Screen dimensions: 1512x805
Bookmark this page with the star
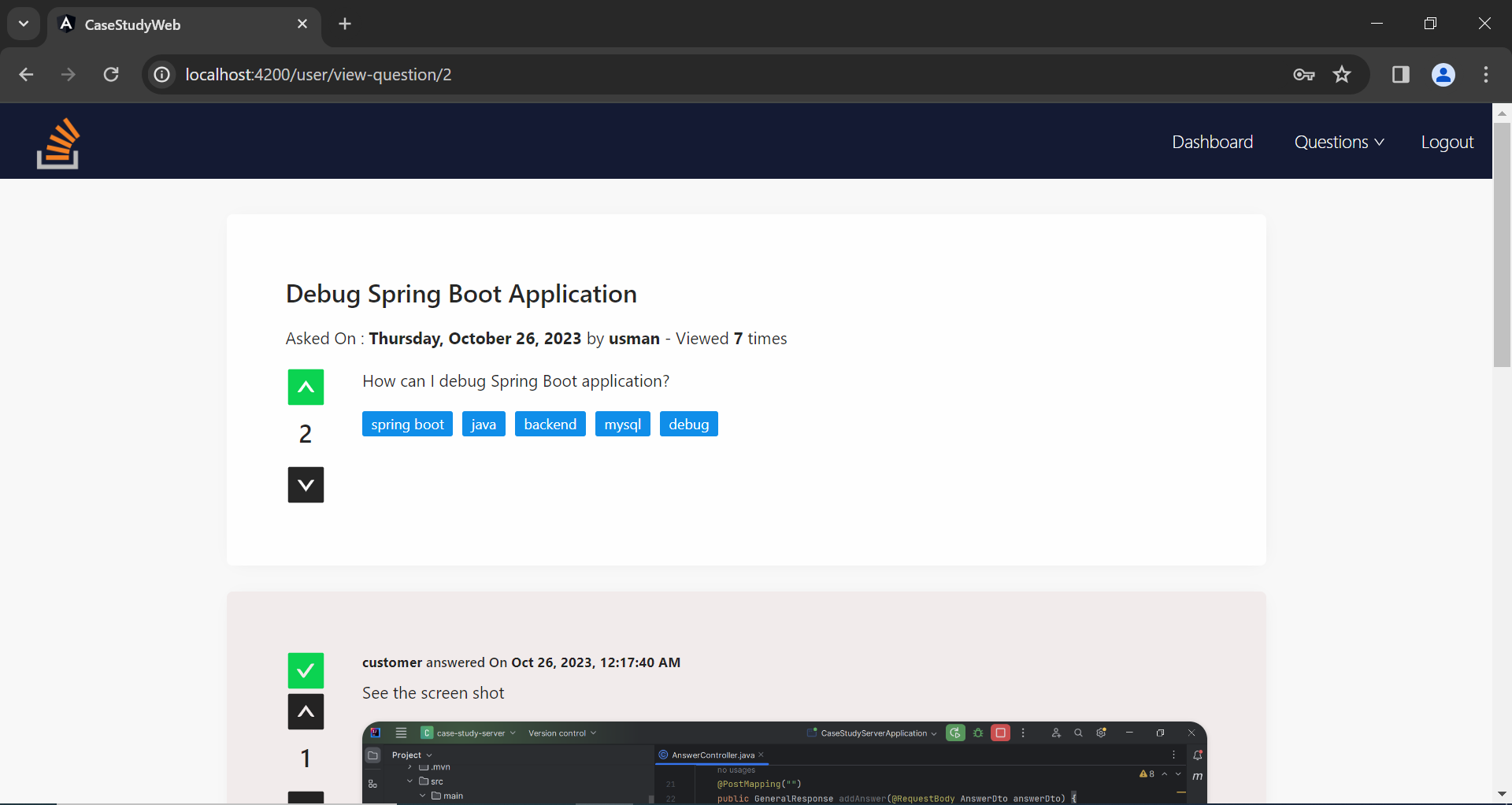[x=1342, y=74]
